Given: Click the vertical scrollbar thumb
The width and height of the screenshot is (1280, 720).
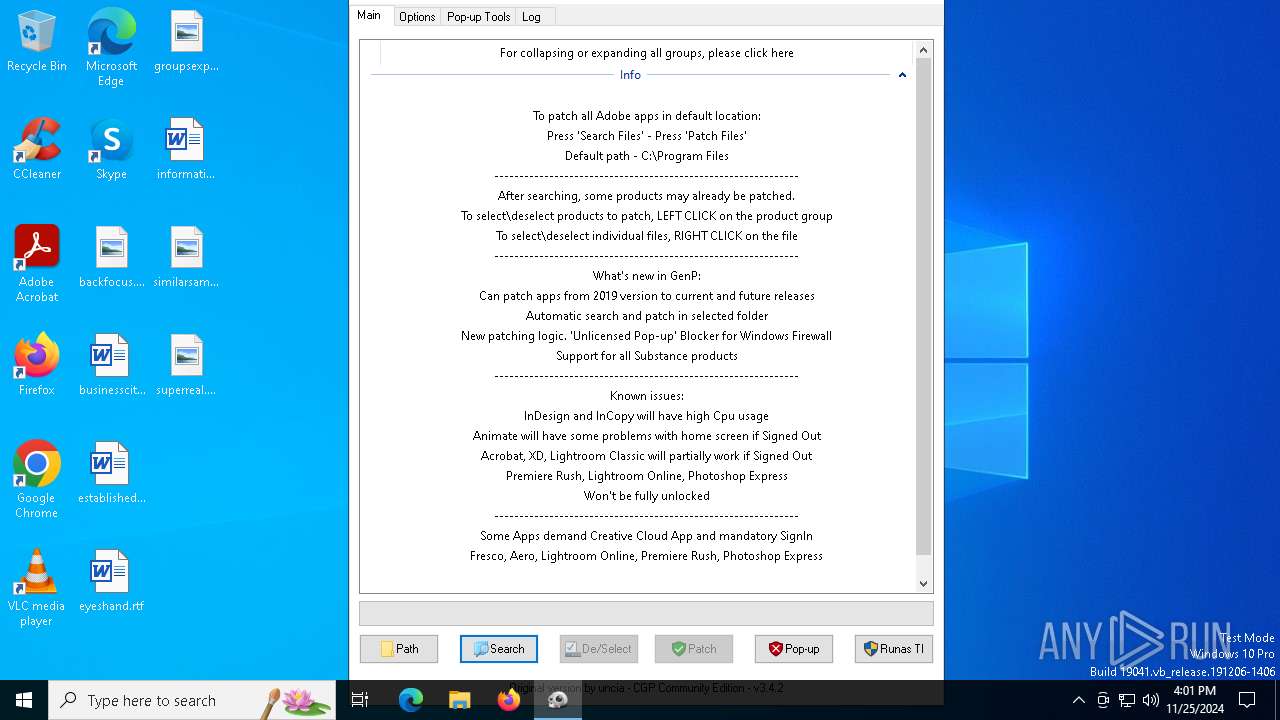Looking at the screenshot, I should tap(923, 307).
